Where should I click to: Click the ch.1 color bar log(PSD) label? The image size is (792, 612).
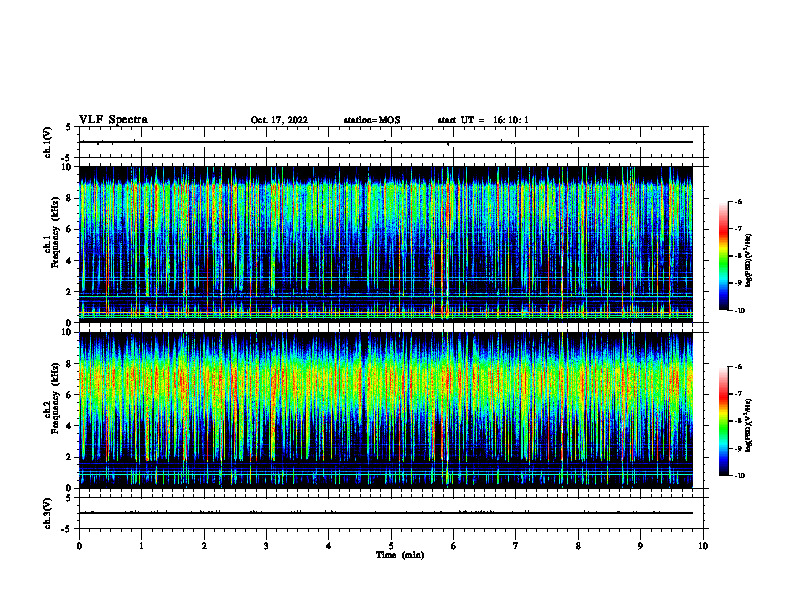click(748, 261)
